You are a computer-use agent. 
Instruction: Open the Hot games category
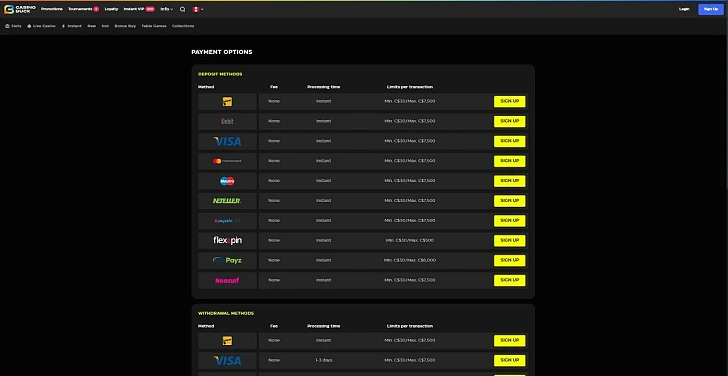[105, 26]
